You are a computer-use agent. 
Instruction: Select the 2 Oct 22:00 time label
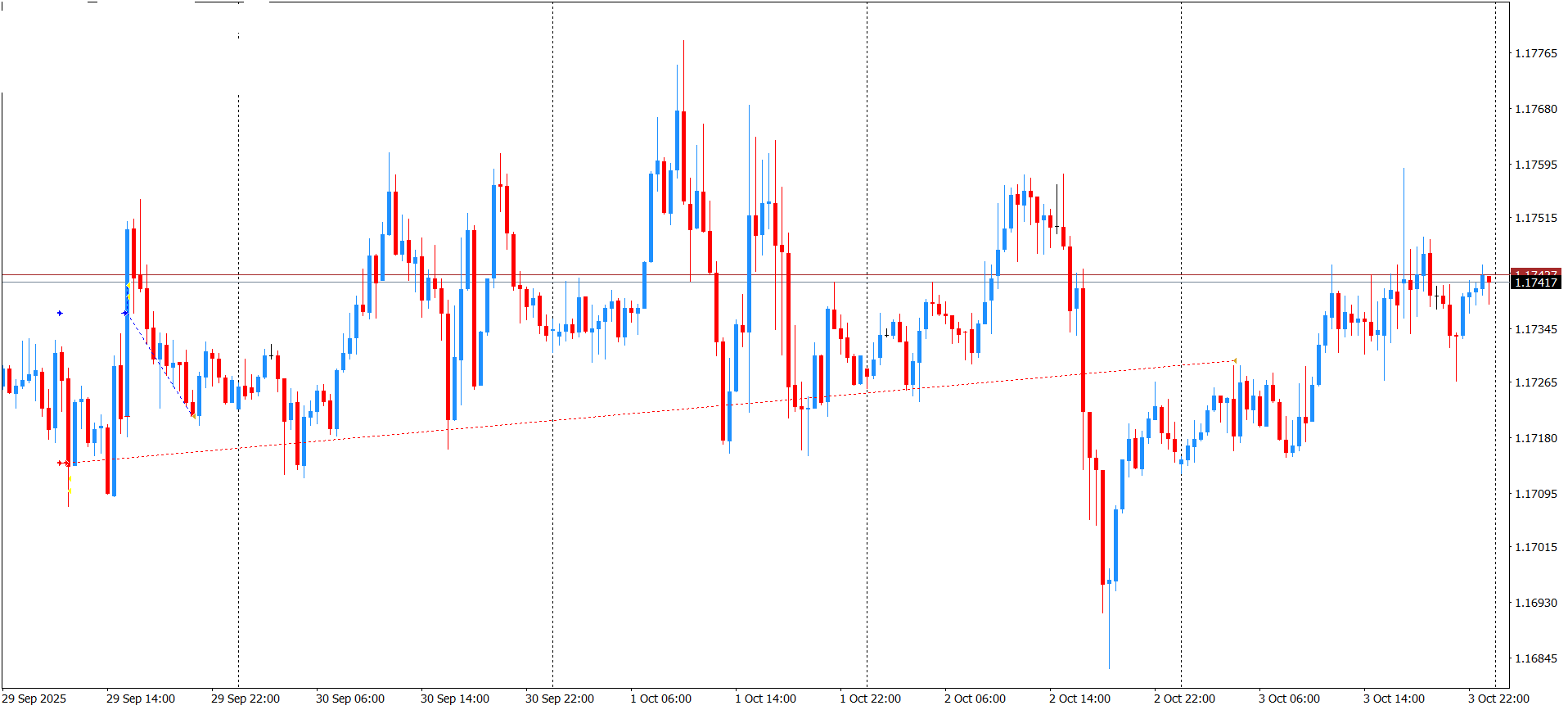click(x=1184, y=699)
